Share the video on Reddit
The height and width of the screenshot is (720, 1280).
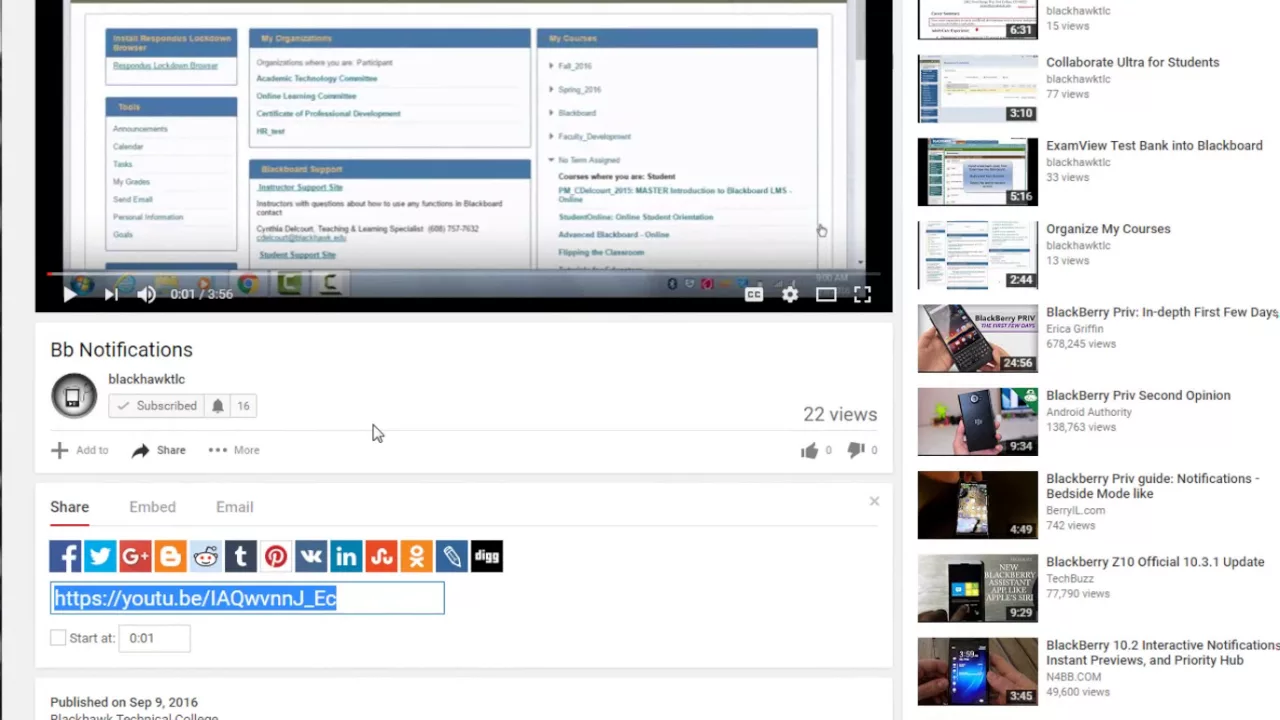(x=205, y=556)
